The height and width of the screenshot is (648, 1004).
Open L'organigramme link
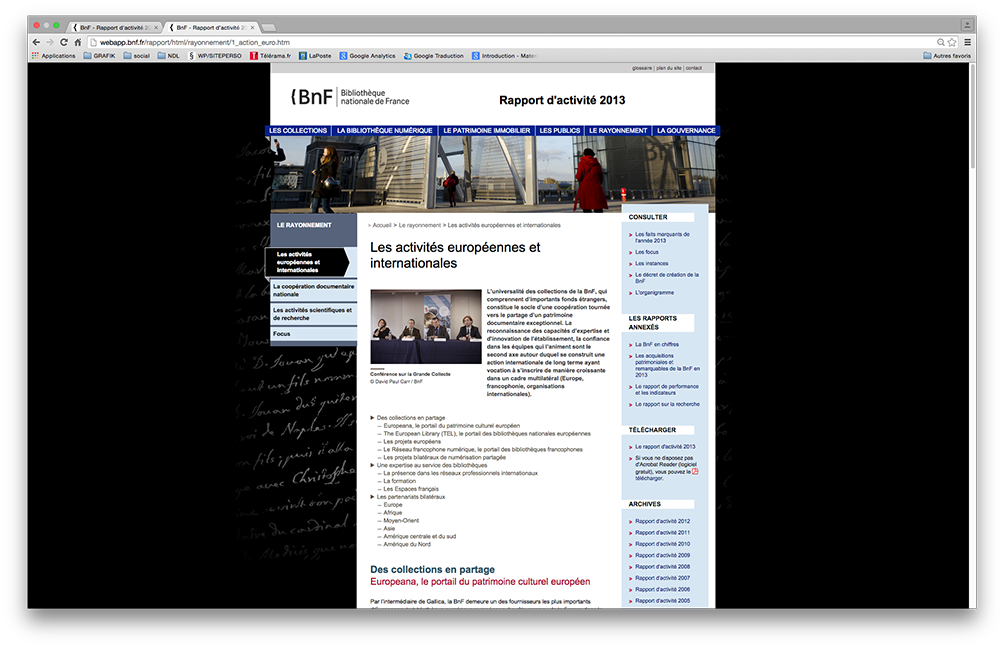(654, 293)
